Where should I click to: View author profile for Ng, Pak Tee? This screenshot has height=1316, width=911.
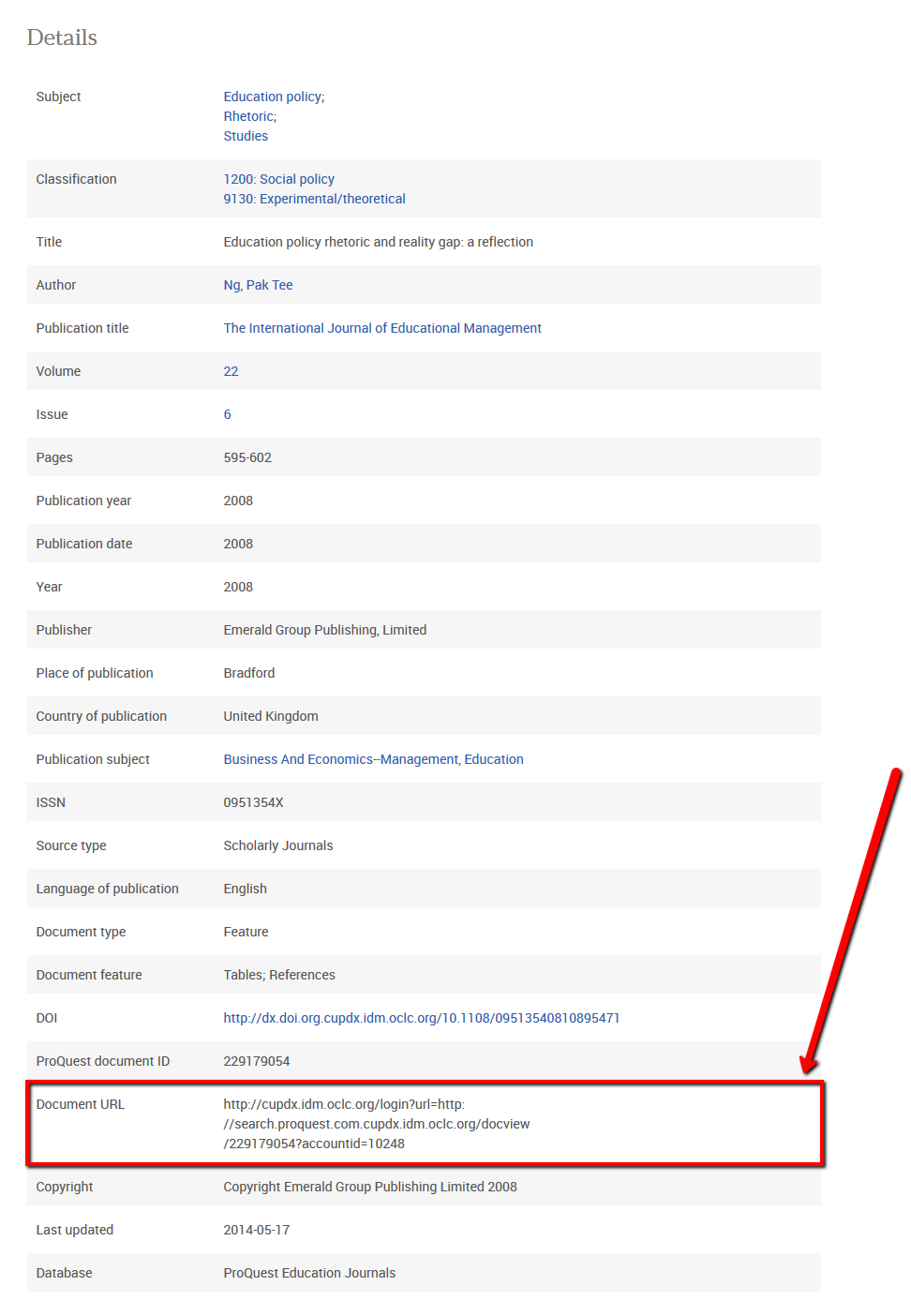(x=258, y=284)
